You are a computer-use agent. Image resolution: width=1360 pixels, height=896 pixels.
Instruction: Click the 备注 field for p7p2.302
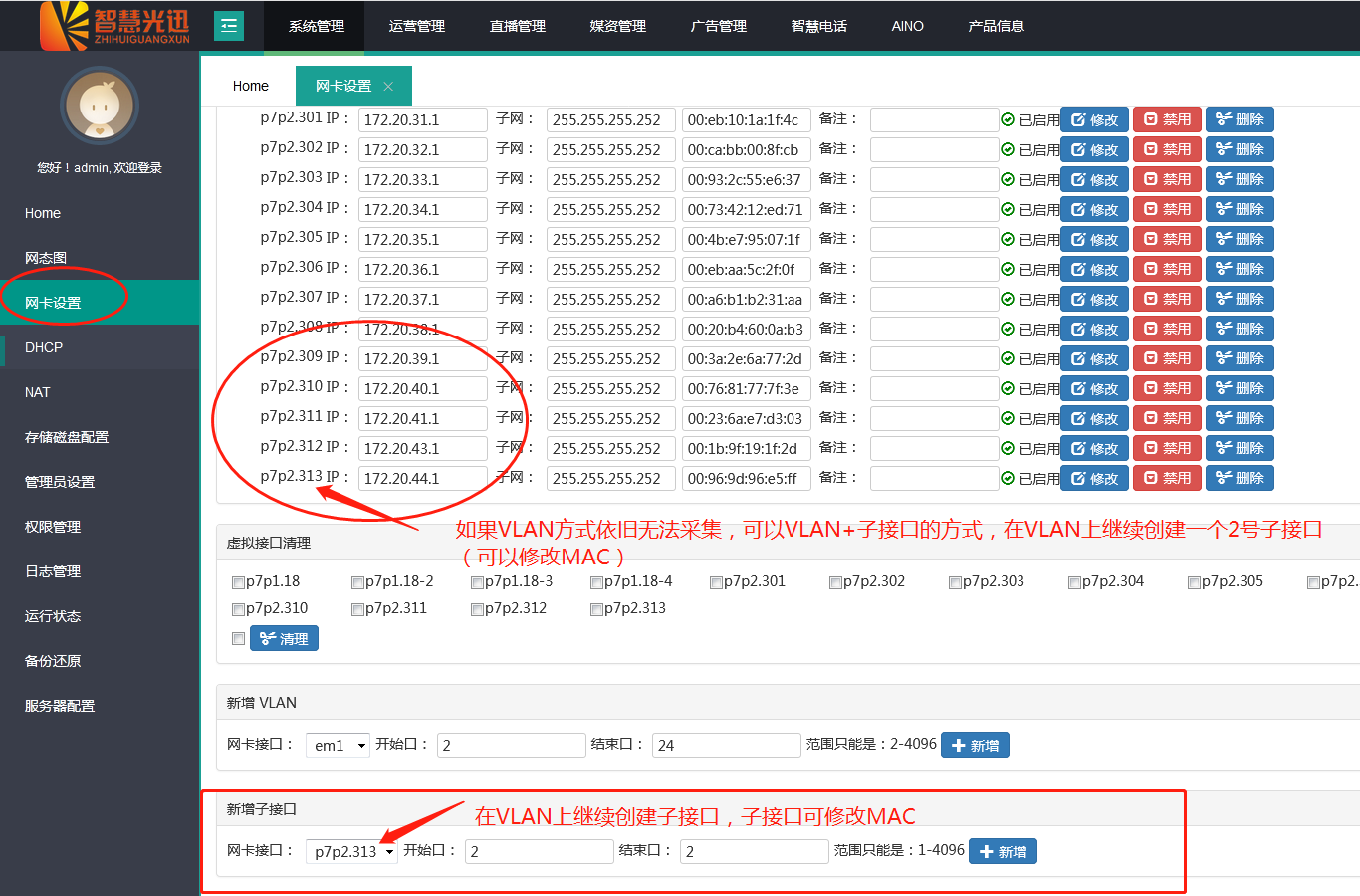[x=933, y=149]
